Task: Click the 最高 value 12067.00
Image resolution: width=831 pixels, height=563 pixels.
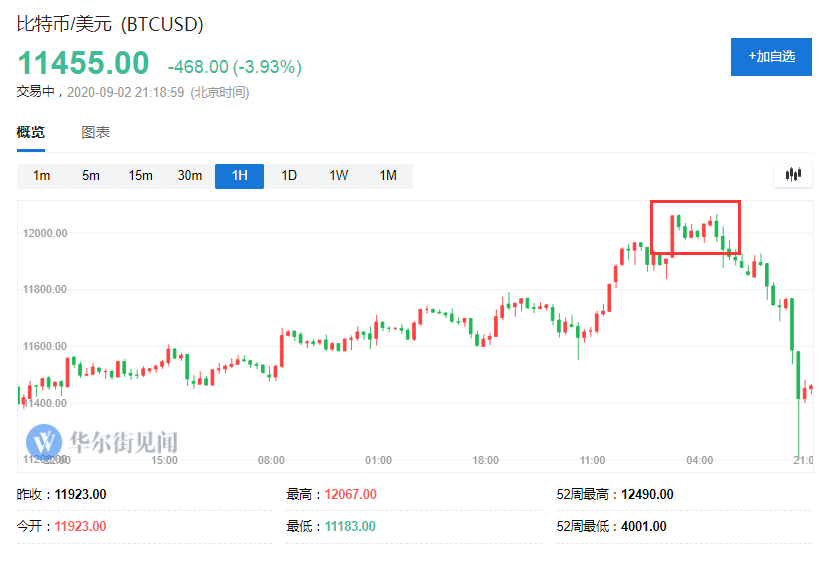Action: point(350,495)
